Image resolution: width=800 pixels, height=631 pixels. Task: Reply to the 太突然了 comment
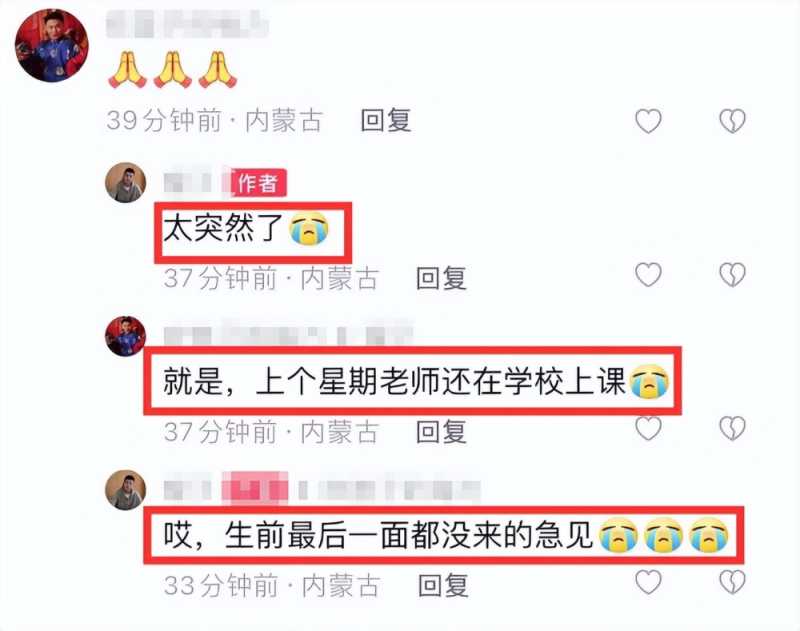pos(441,279)
